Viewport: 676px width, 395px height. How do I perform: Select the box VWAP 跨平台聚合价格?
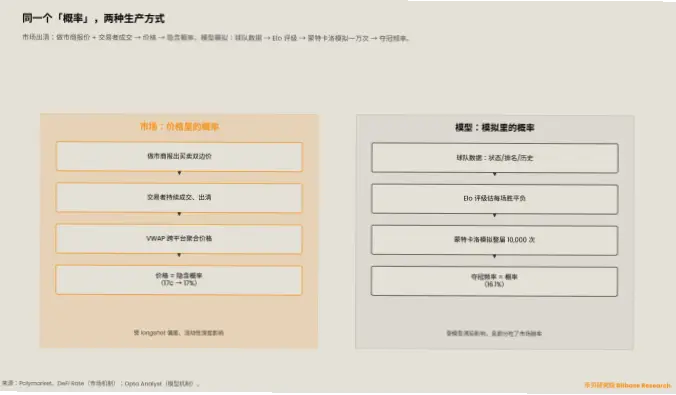click(x=179, y=238)
